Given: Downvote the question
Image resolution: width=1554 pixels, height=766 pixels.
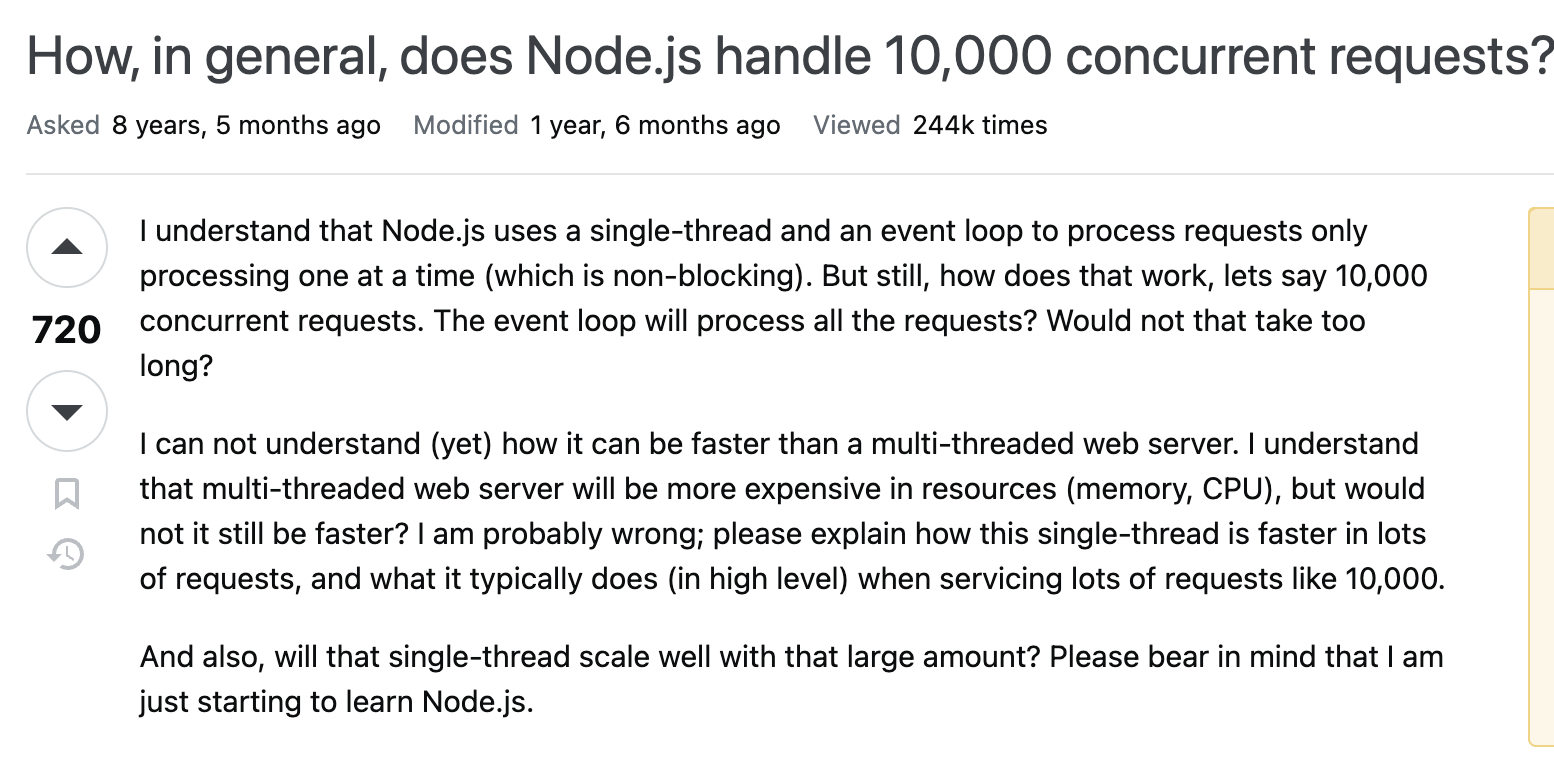Looking at the screenshot, I should coord(66,411).
